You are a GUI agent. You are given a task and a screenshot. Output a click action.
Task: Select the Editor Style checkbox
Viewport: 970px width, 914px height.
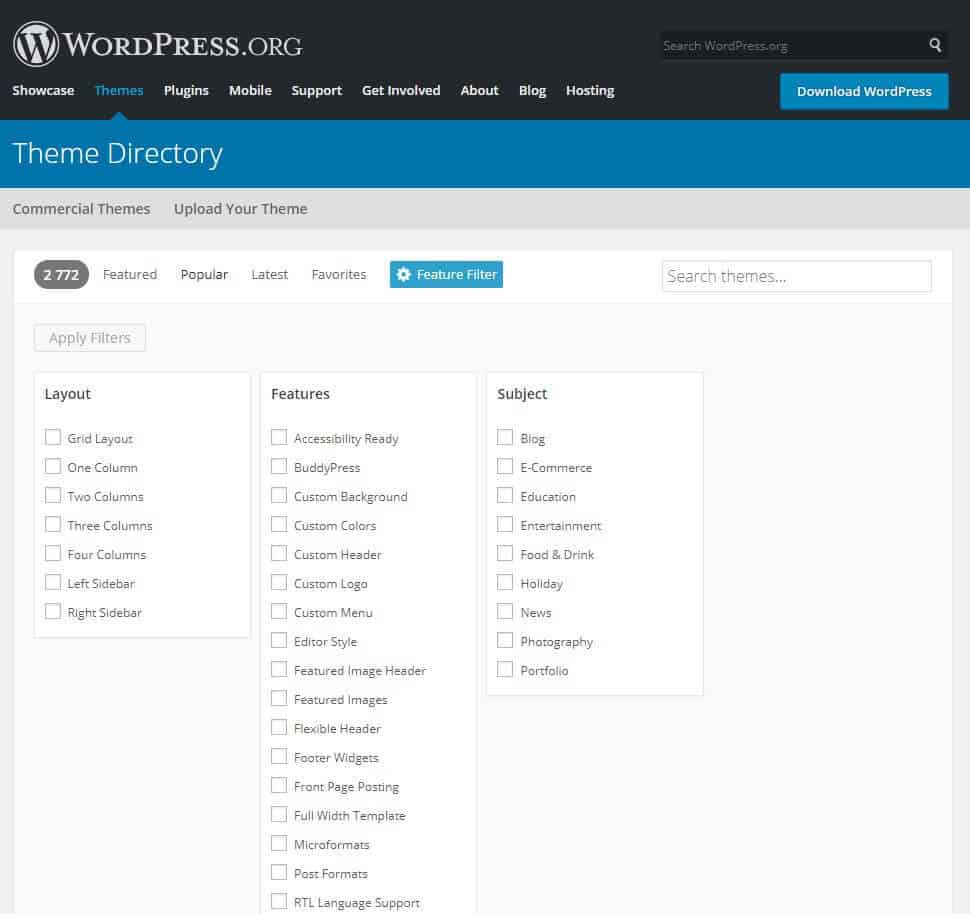tap(279, 640)
